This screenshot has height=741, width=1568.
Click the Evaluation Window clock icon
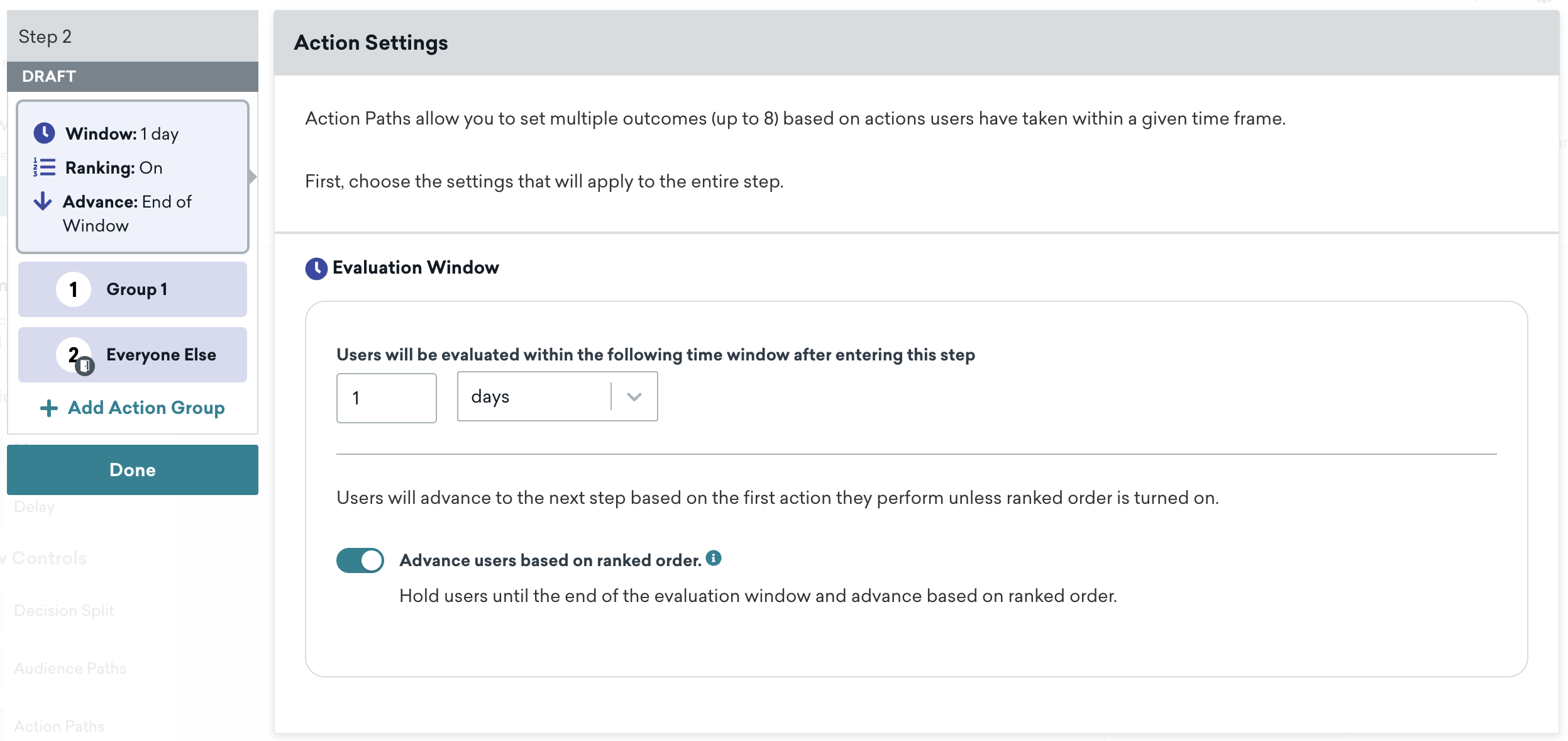tap(316, 269)
